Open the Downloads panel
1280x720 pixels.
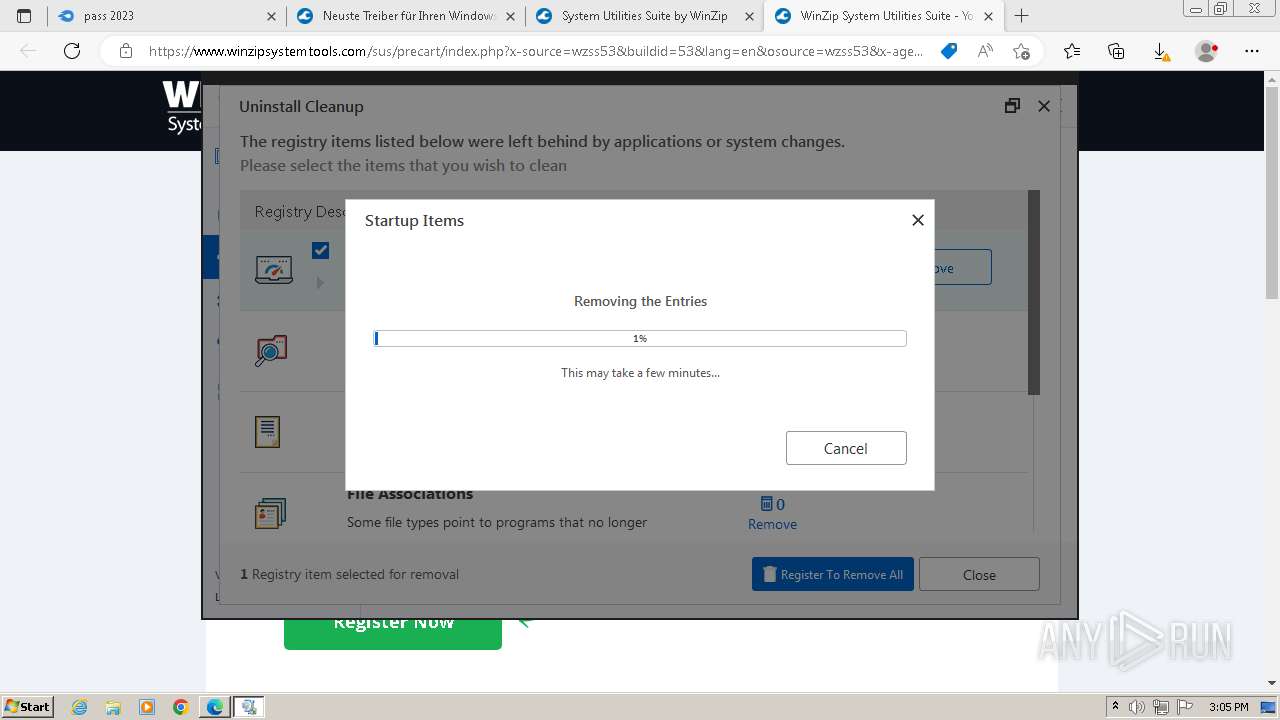pos(1161,51)
